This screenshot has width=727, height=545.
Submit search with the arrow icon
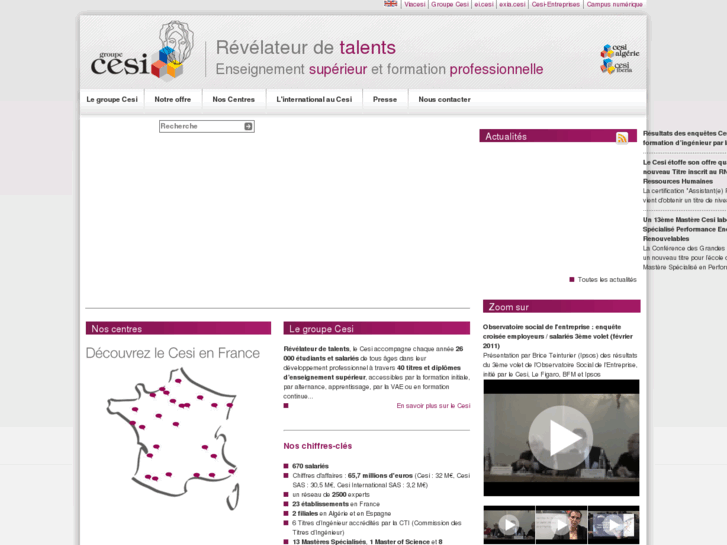coord(248,126)
